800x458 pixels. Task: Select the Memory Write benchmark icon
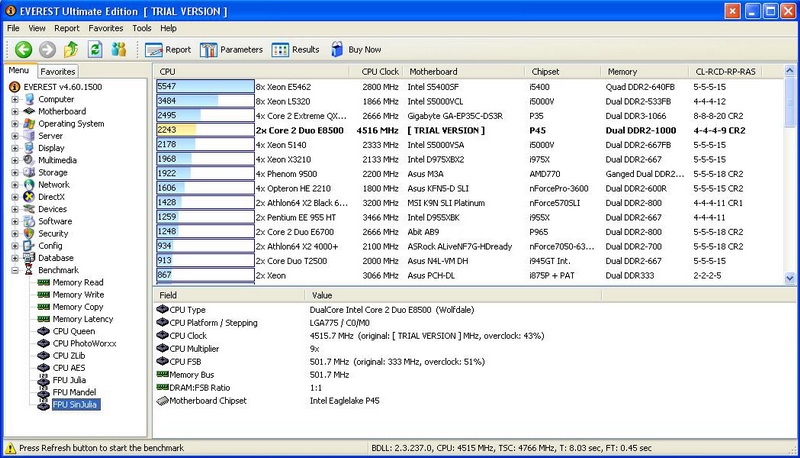click(44, 295)
